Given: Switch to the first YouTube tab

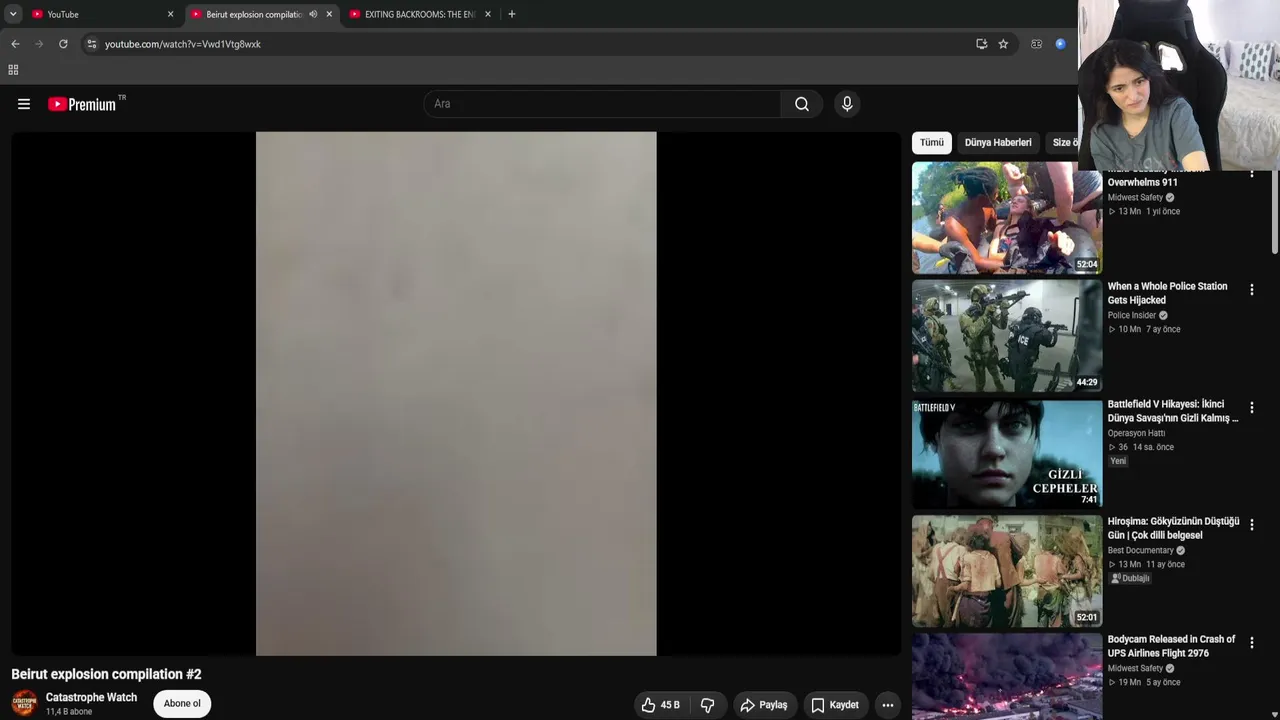Looking at the screenshot, I should tap(104, 14).
